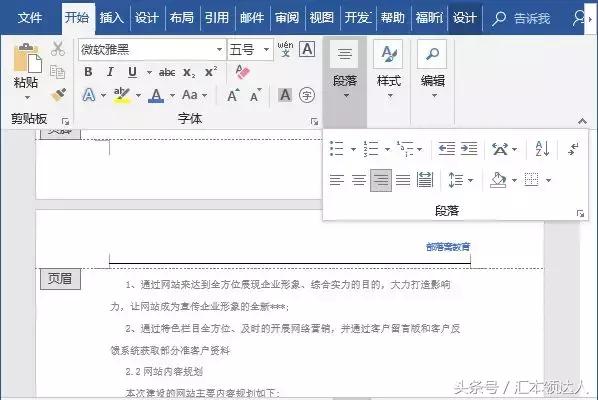This screenshot has height=400, width=598.
Task: Expand the underline style dropdown arrow
Action: [x=149, y=72]
